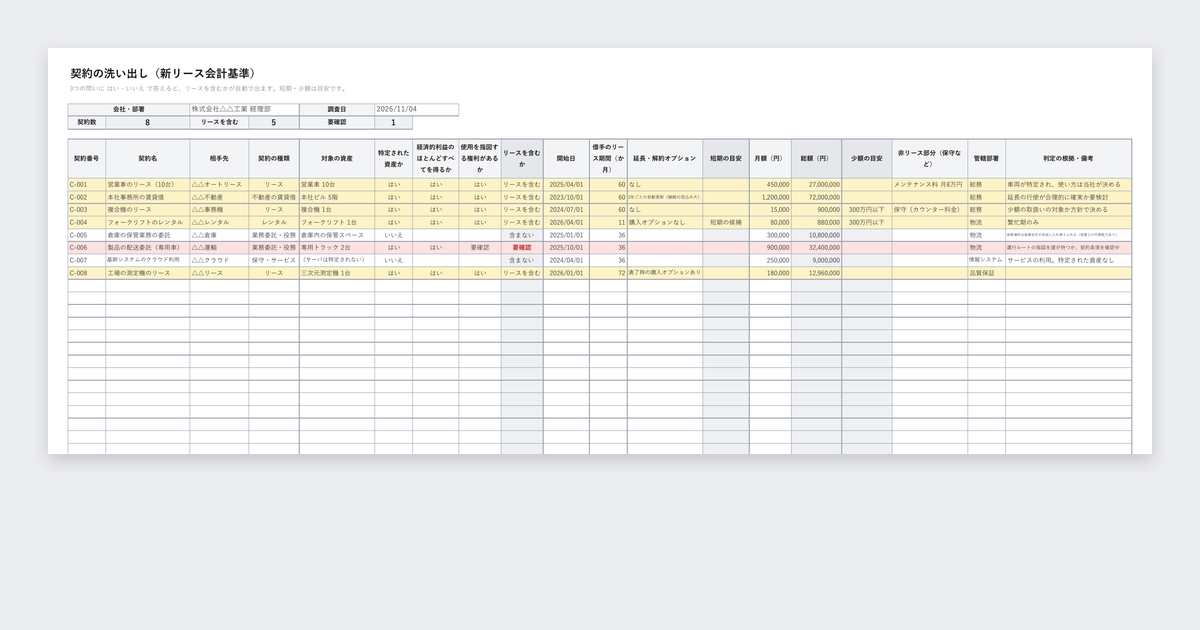Image resolution: width=1200 pixels, height=630 pixels.
Task: Select the survey date cell '2026/11/04'
Action: [x=417, y=109]
